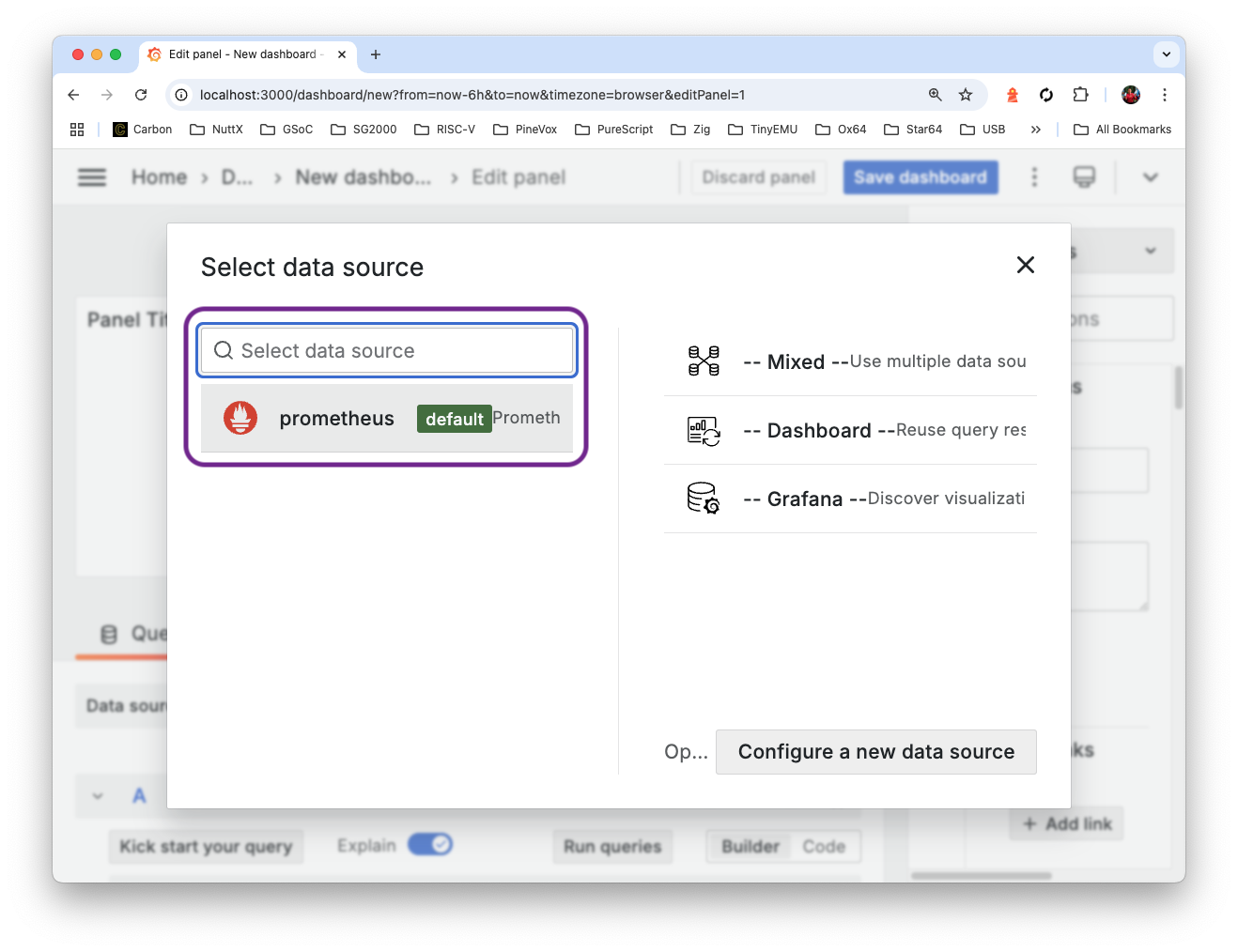The width and height of the screenshot is (1238, 952).
Task: Go back in browser history
Action: (x=73, y=95)
